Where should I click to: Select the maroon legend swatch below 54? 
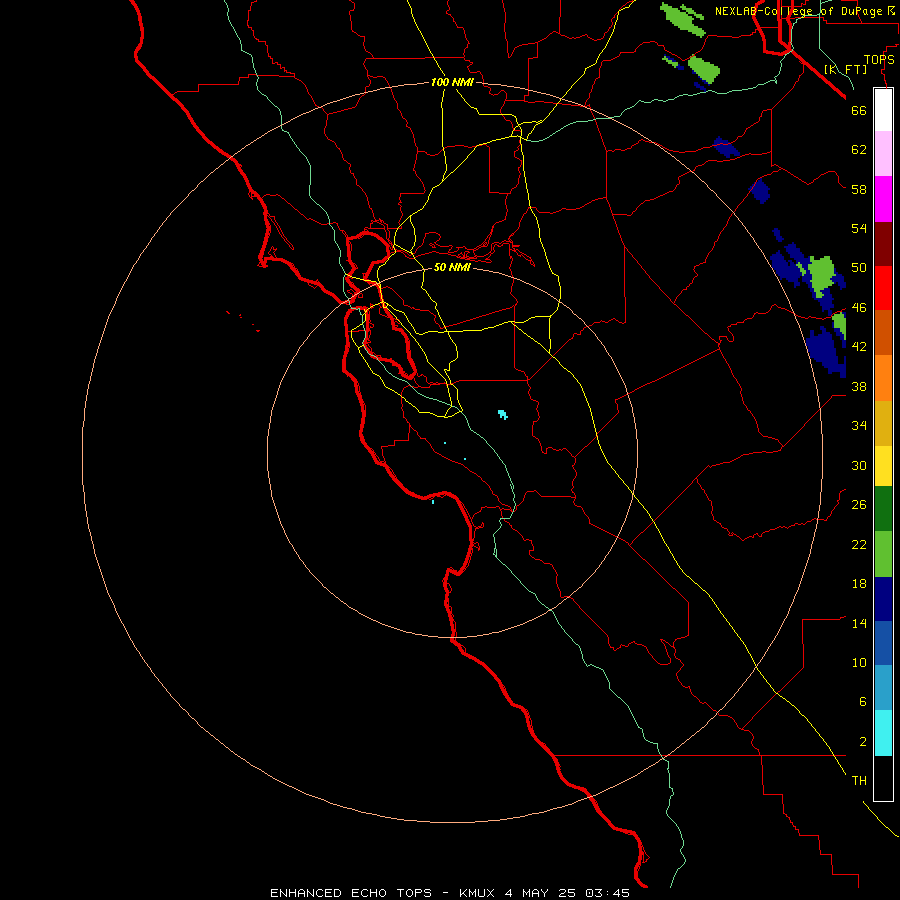[x=883, y=243]
